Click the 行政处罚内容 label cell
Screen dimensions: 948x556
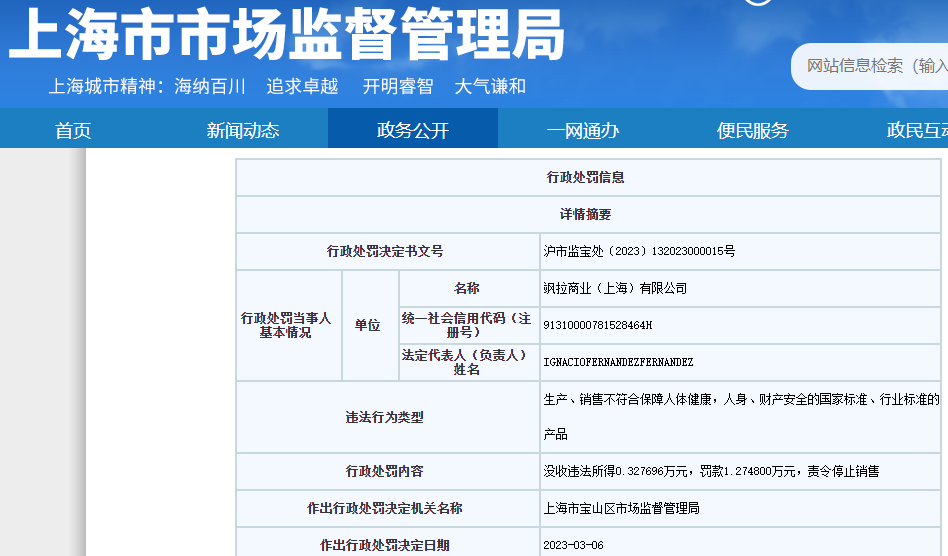pyautogui.click(x=387, y=471)
